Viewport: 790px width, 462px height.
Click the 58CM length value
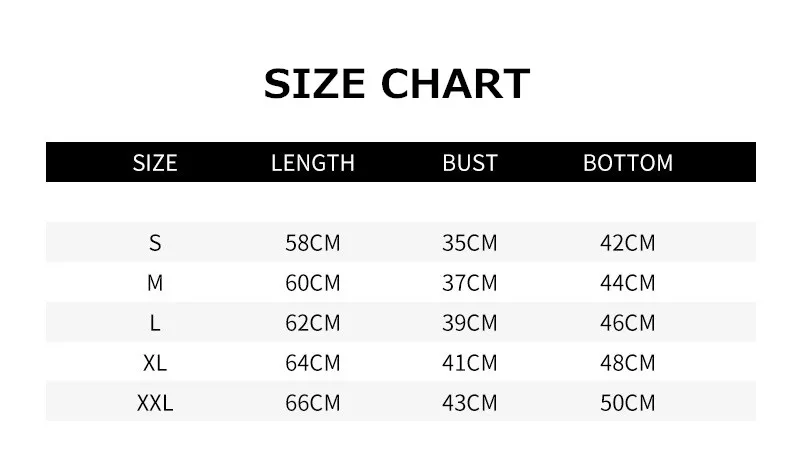coord(312,243)
